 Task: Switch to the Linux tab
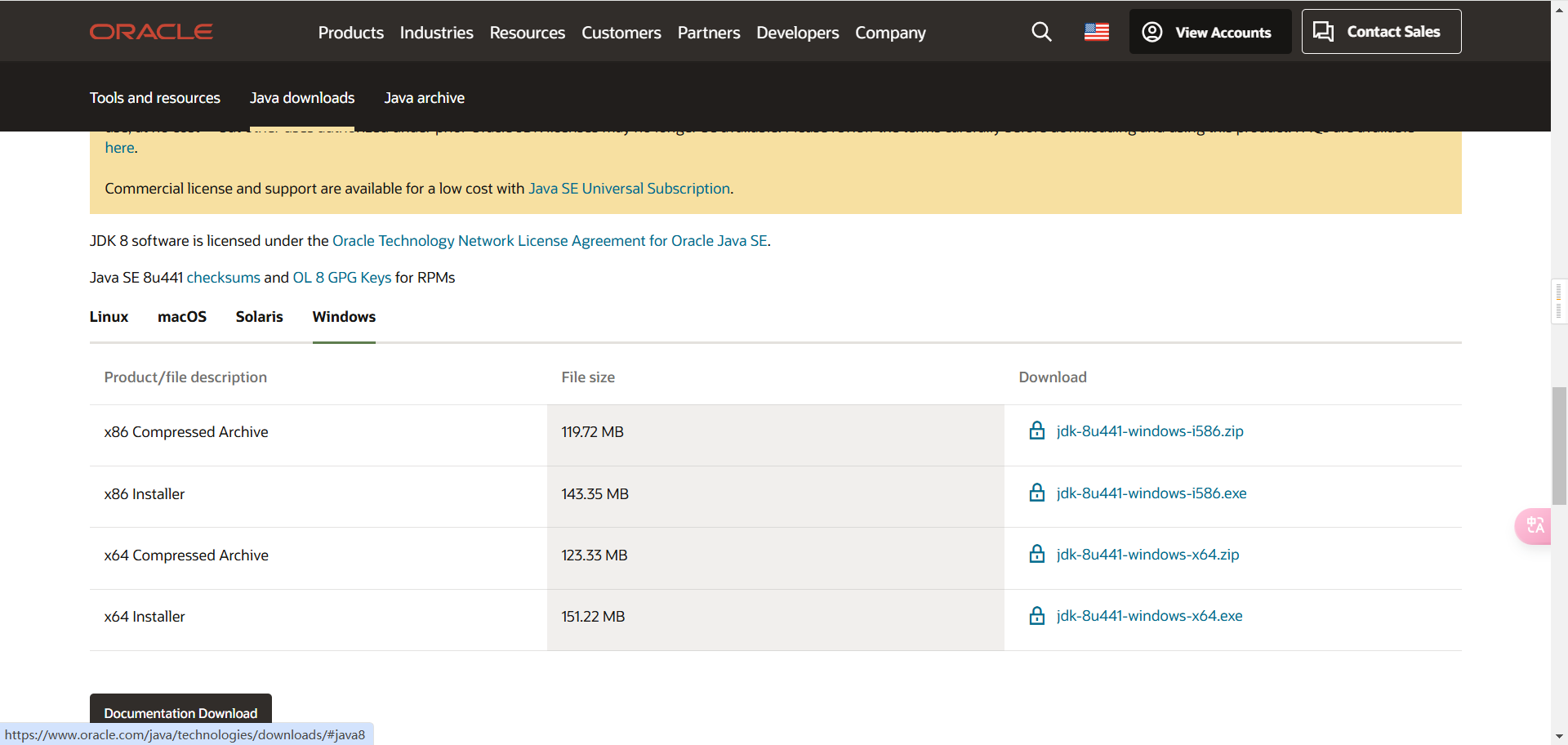tap(109, 317)
